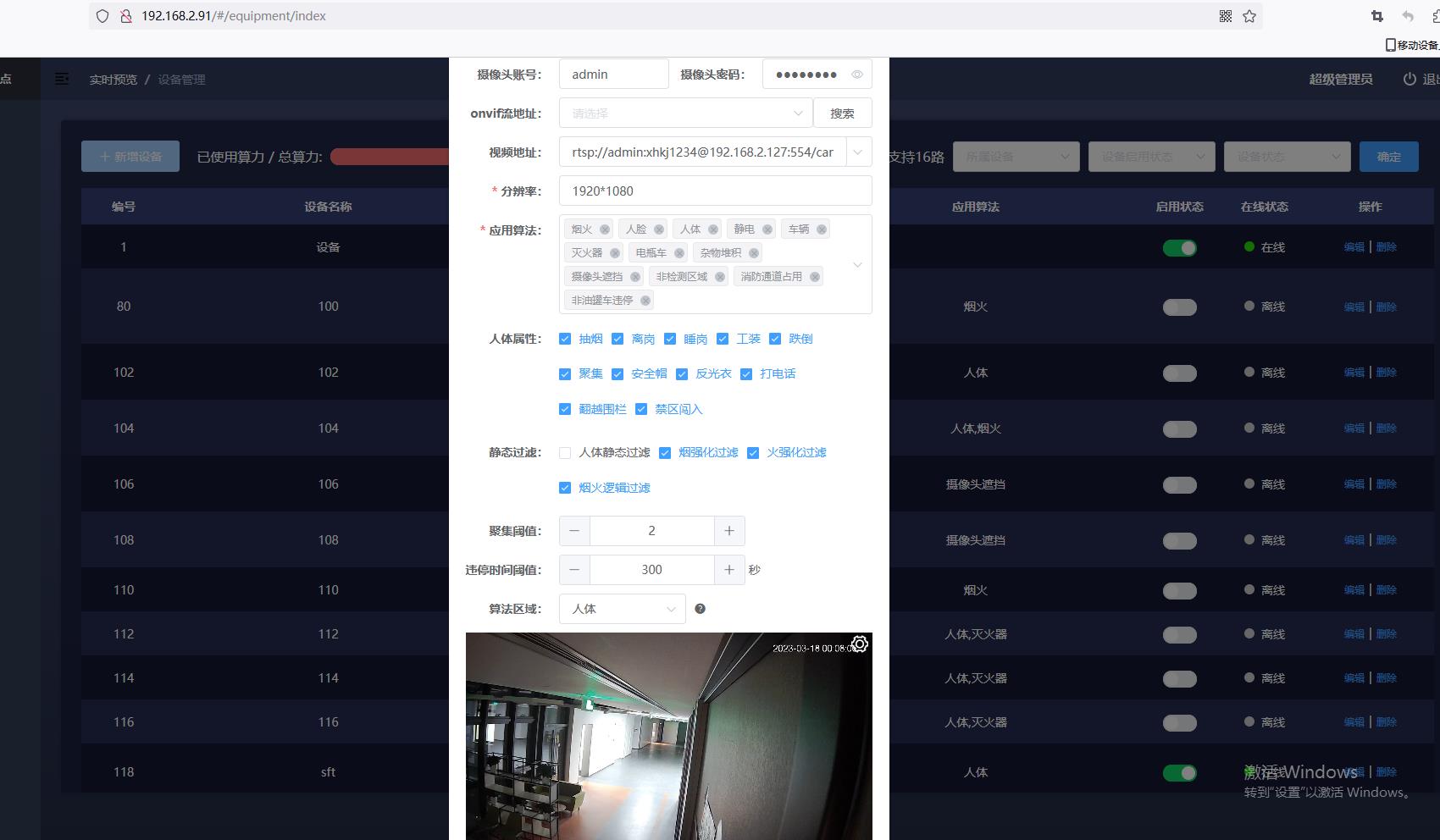1440x840 pixels.
Task: Click the eye icon to show camera password
Action: pos(857,75)
